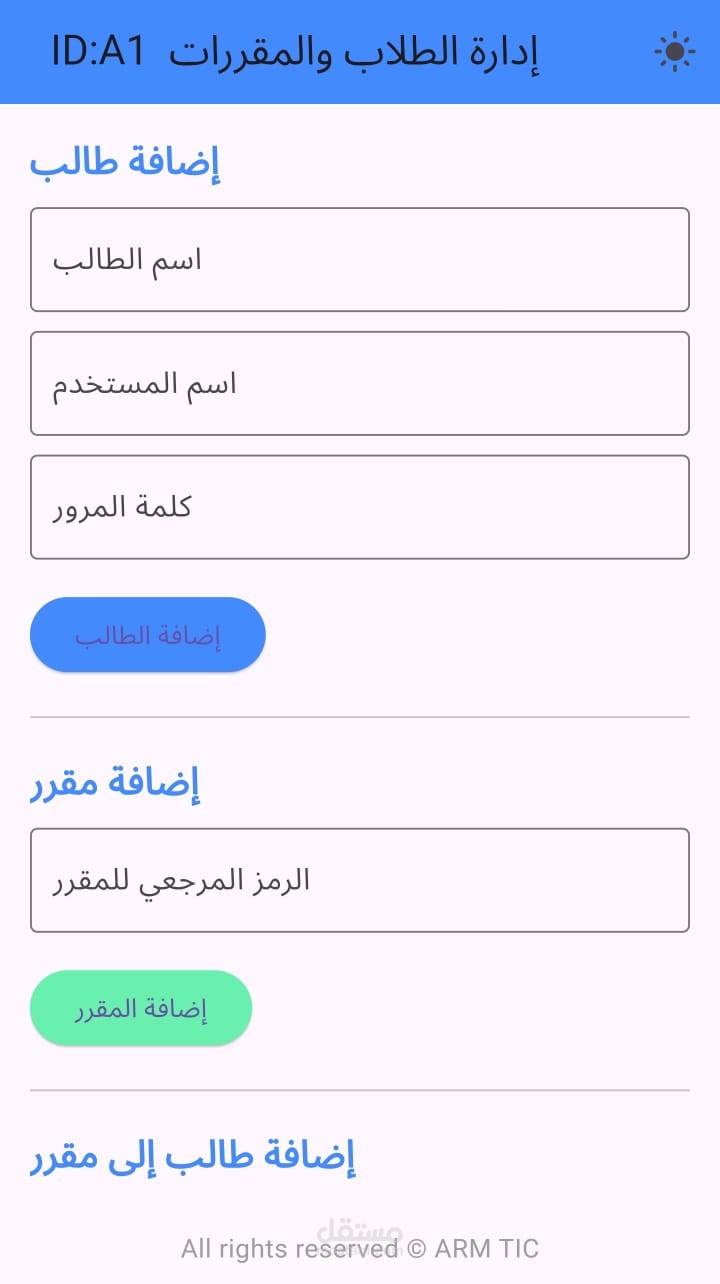
Task: Click the divider below 'إضافة المقرر' button
Action: [x=360, y=1090]
